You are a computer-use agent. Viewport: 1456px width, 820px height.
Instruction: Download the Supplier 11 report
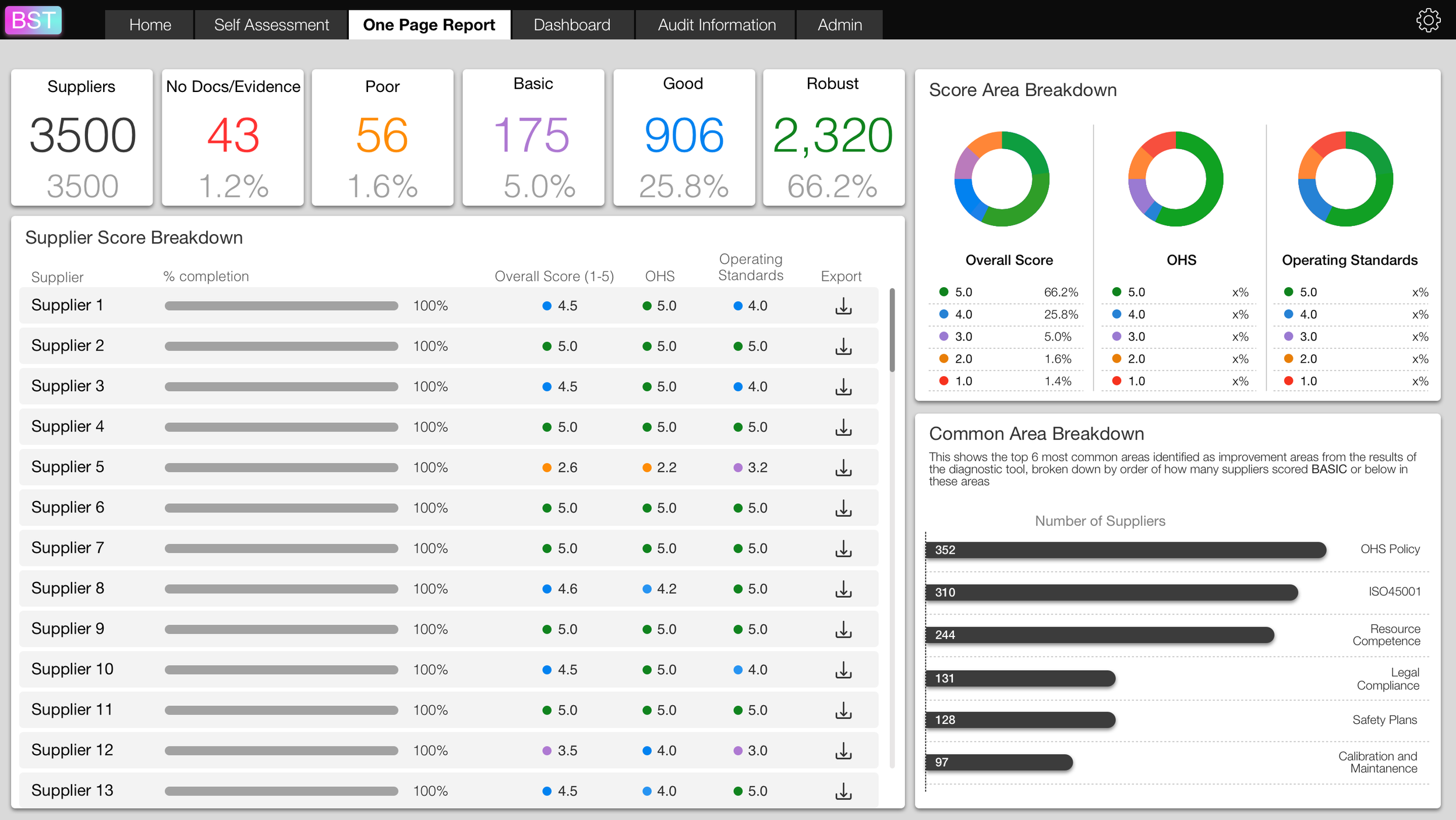coord(843,710)
